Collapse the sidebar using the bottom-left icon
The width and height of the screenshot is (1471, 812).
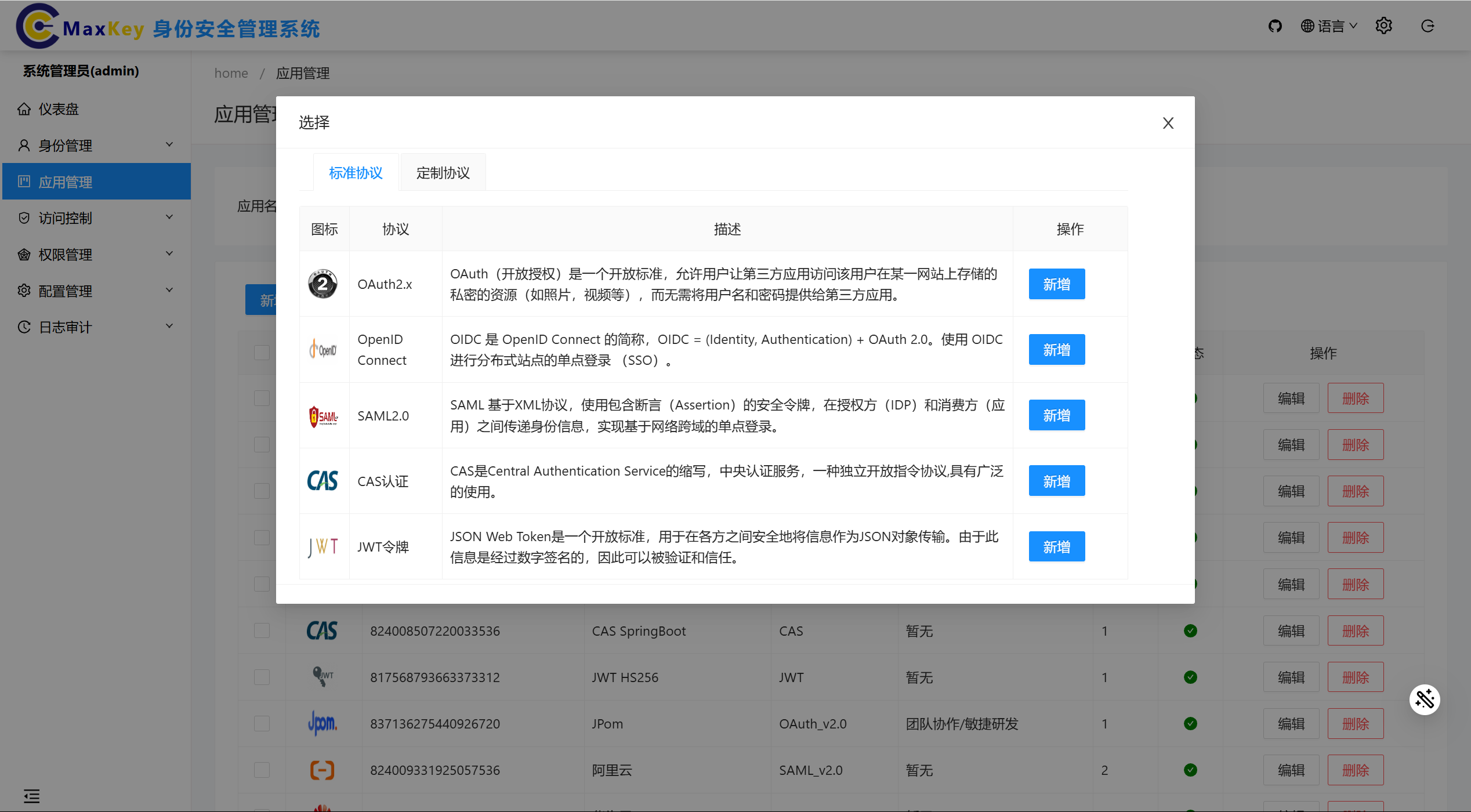31,796
